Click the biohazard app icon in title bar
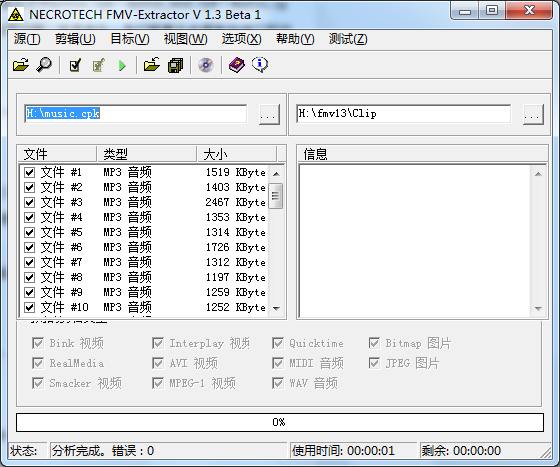 point(16,15)
